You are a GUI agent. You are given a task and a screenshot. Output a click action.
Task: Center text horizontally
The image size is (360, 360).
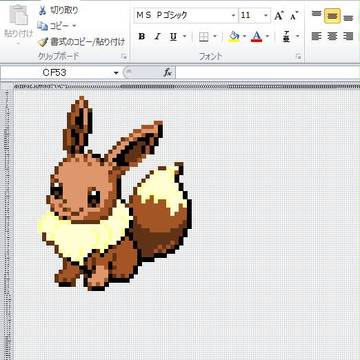332,36
